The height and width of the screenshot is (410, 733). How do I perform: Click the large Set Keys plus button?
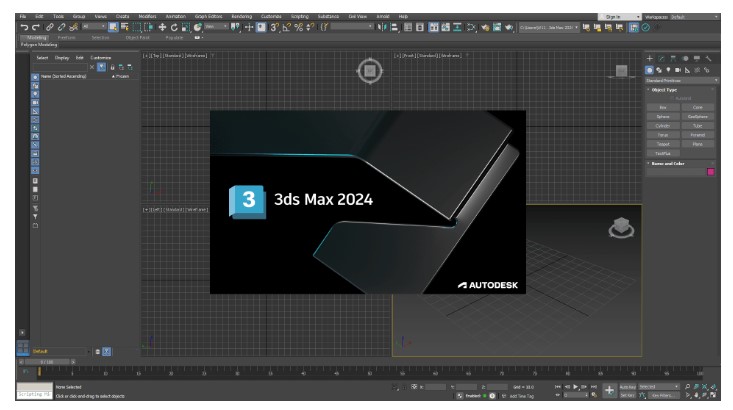click(x=609, y=390)
